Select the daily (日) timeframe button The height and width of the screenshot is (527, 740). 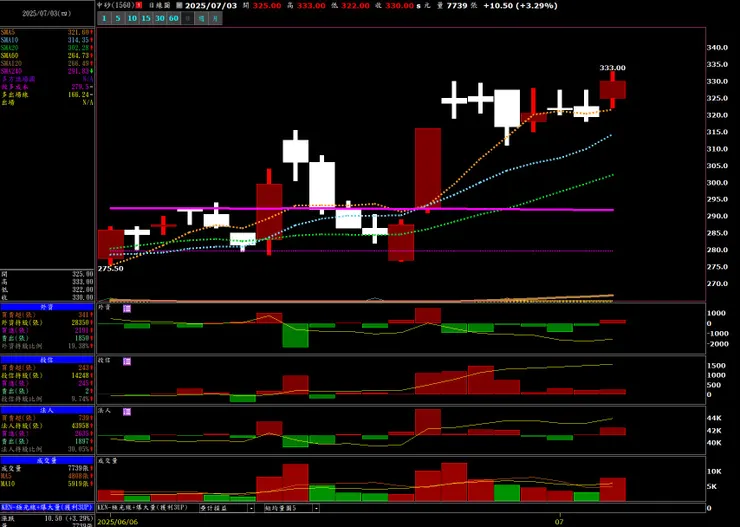[187, 18]
